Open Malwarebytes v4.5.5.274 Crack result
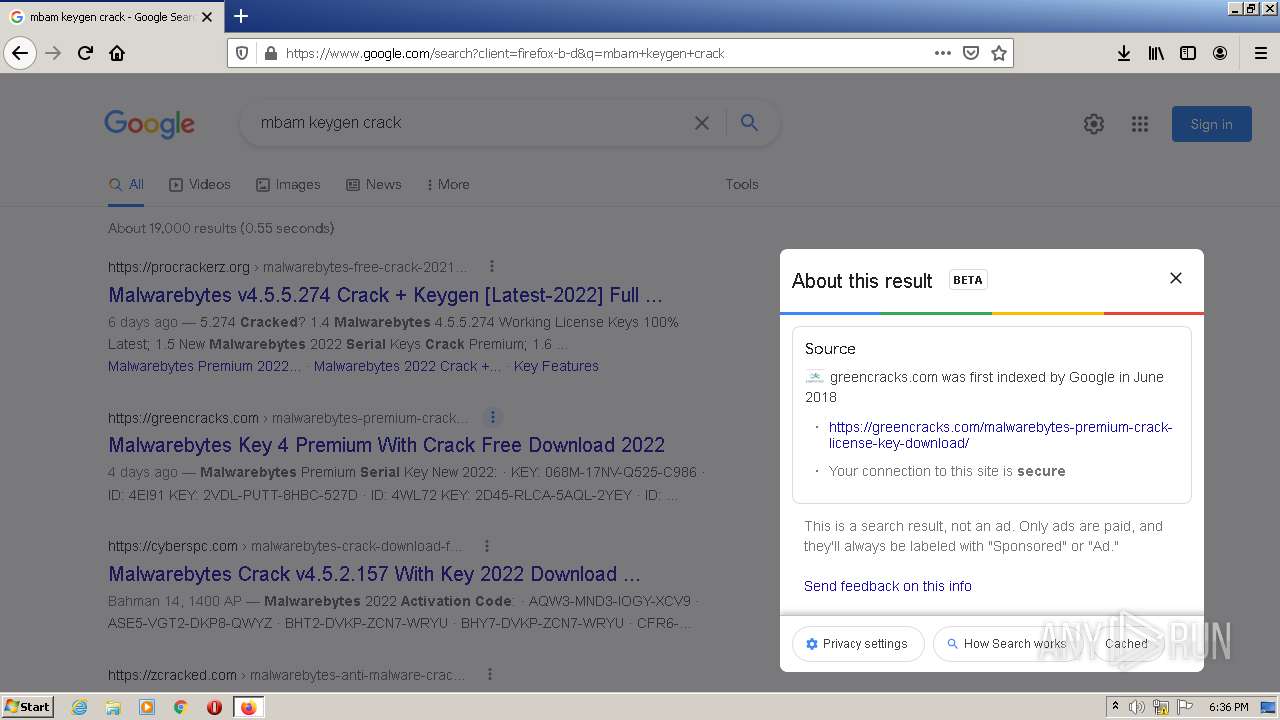This screenshot has height=720, width=1280. (385, 296)
